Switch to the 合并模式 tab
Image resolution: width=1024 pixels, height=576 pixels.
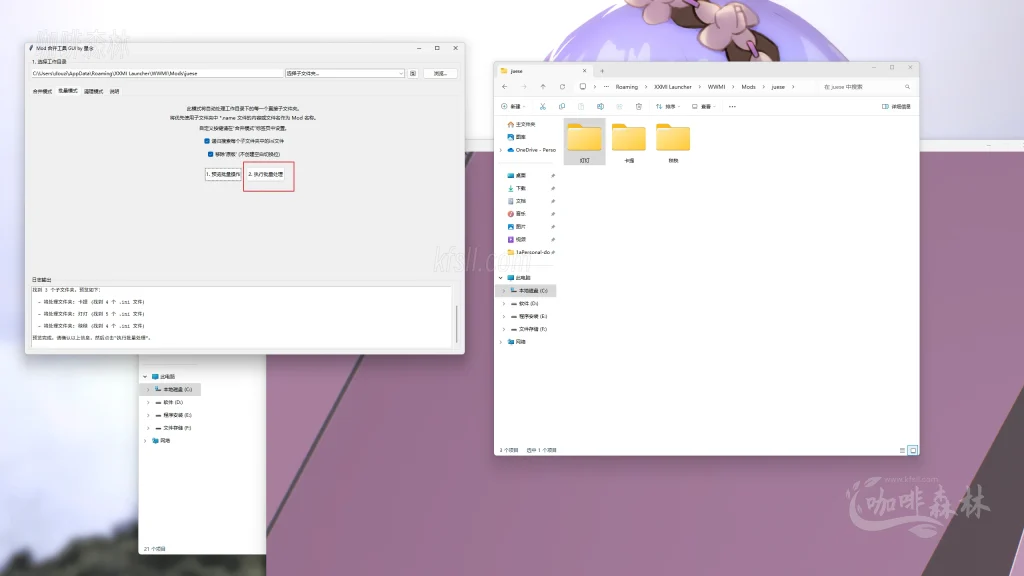tap(42, 91)
